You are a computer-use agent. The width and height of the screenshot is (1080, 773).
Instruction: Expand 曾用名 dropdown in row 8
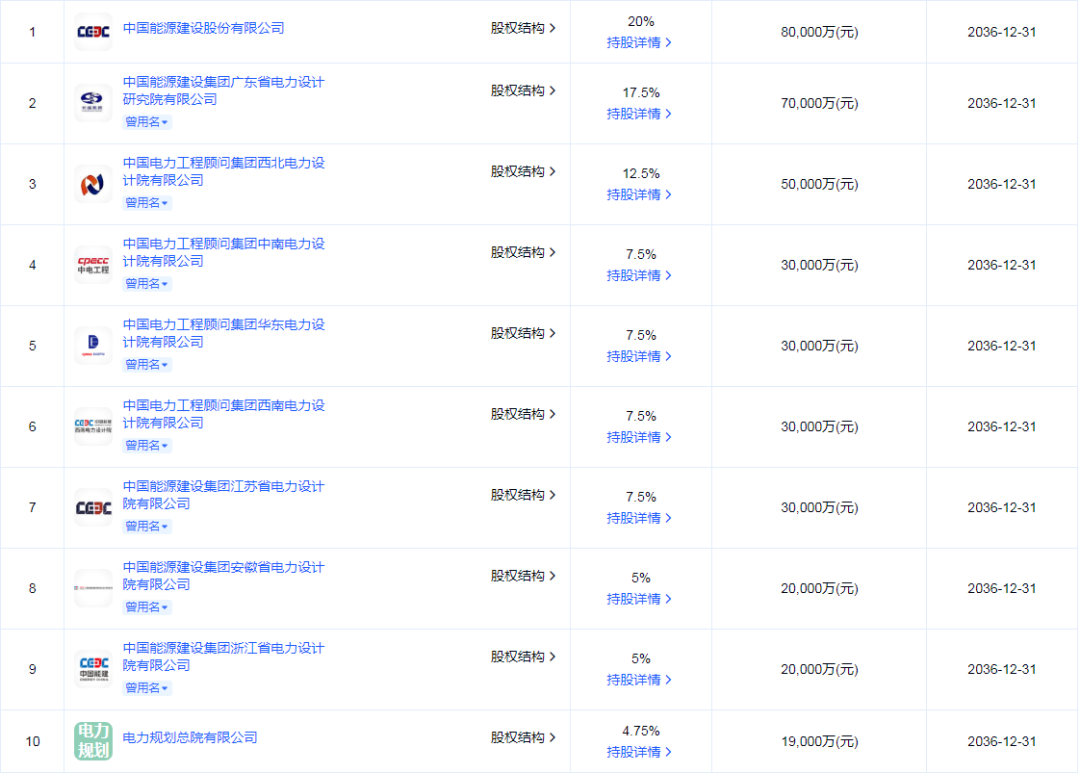(x=147, y=607)
